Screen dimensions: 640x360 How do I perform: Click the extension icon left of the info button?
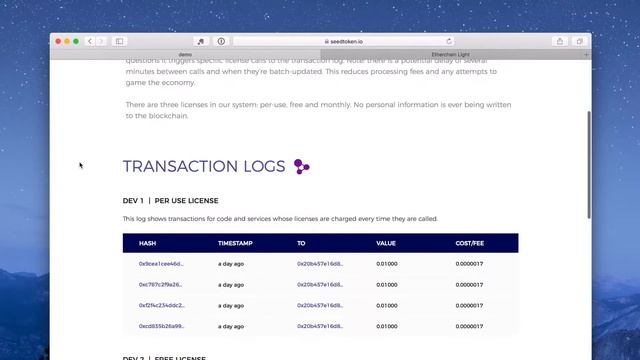[x=201, y=41]
